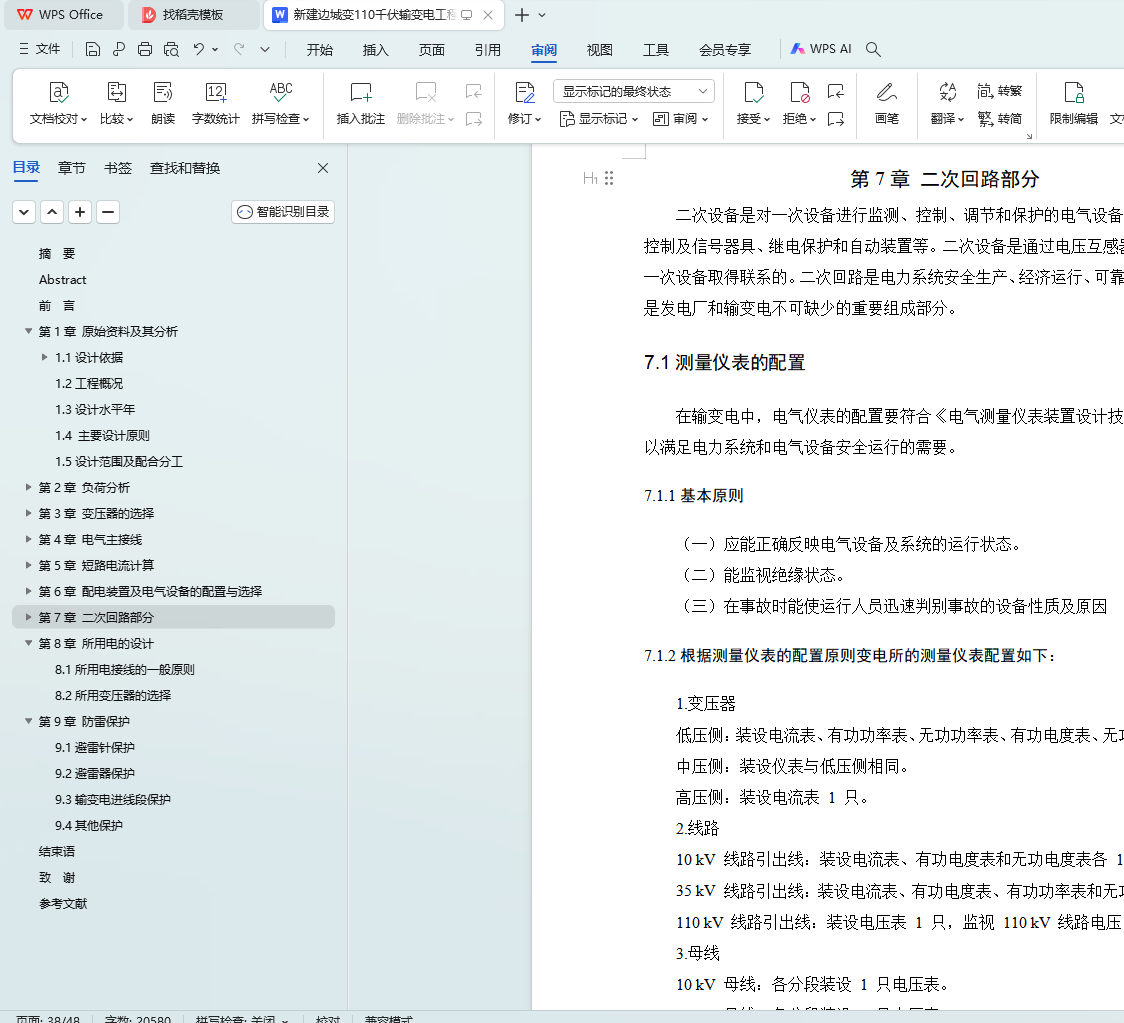Switch to the 视图 ribbon tab
Screen dimensions: 1124x1023
tap(599, 49)
